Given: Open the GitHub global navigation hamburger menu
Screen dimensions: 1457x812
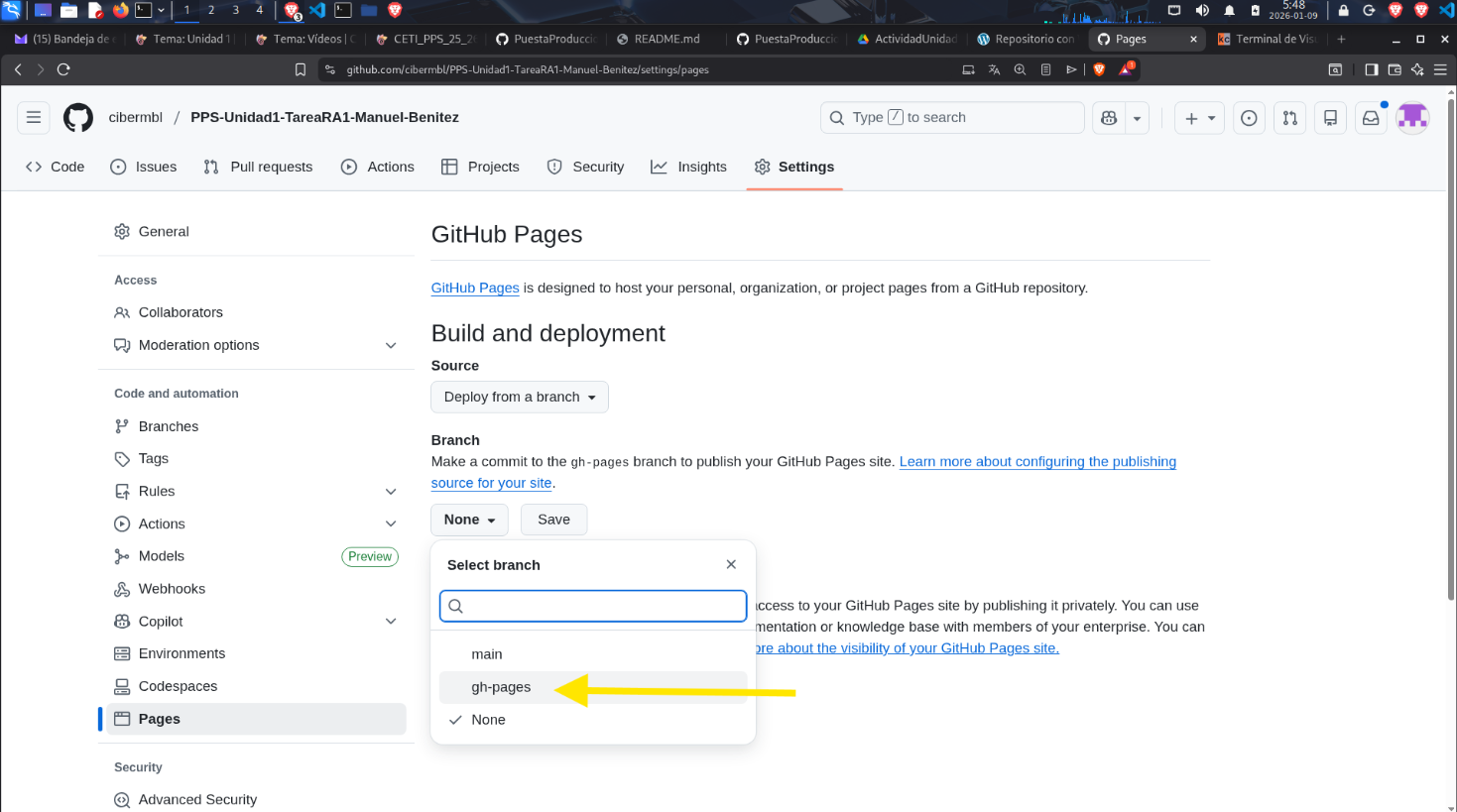Looking at the screenshot, I should coord(34,117).
